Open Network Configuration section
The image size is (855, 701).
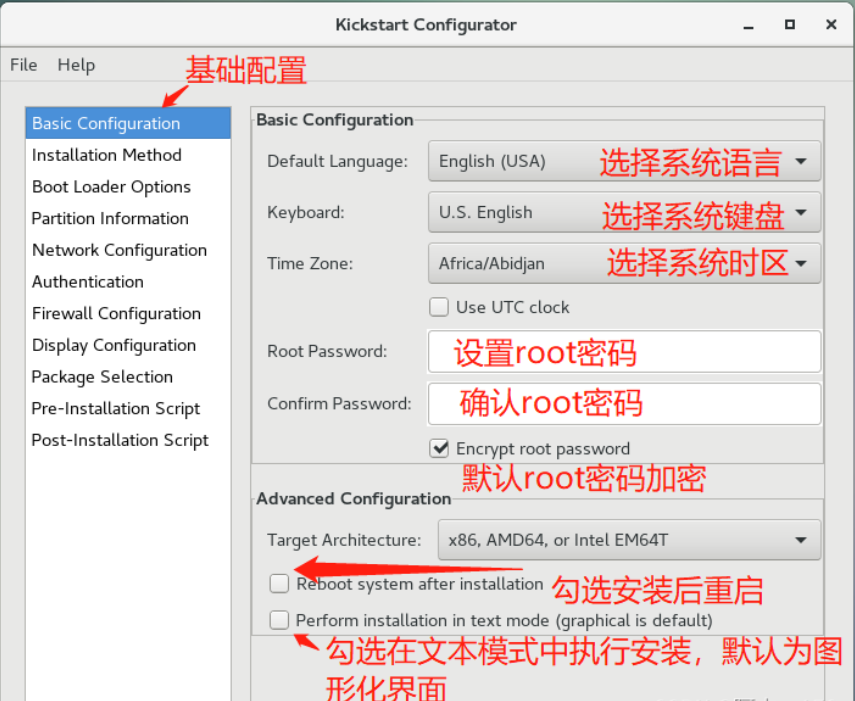coord(128,250)
